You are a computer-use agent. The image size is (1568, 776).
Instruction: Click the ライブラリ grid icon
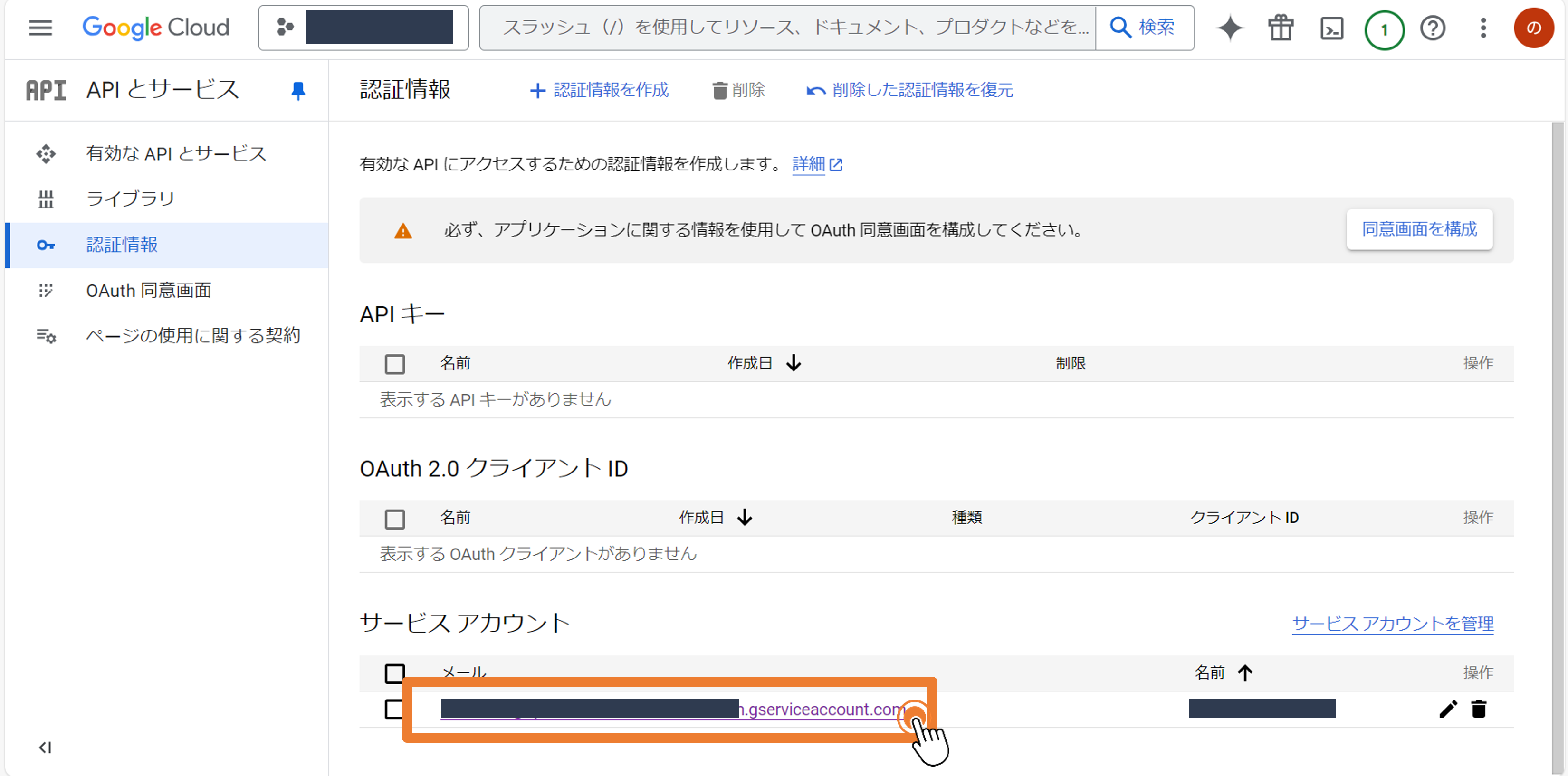(46, 199)
